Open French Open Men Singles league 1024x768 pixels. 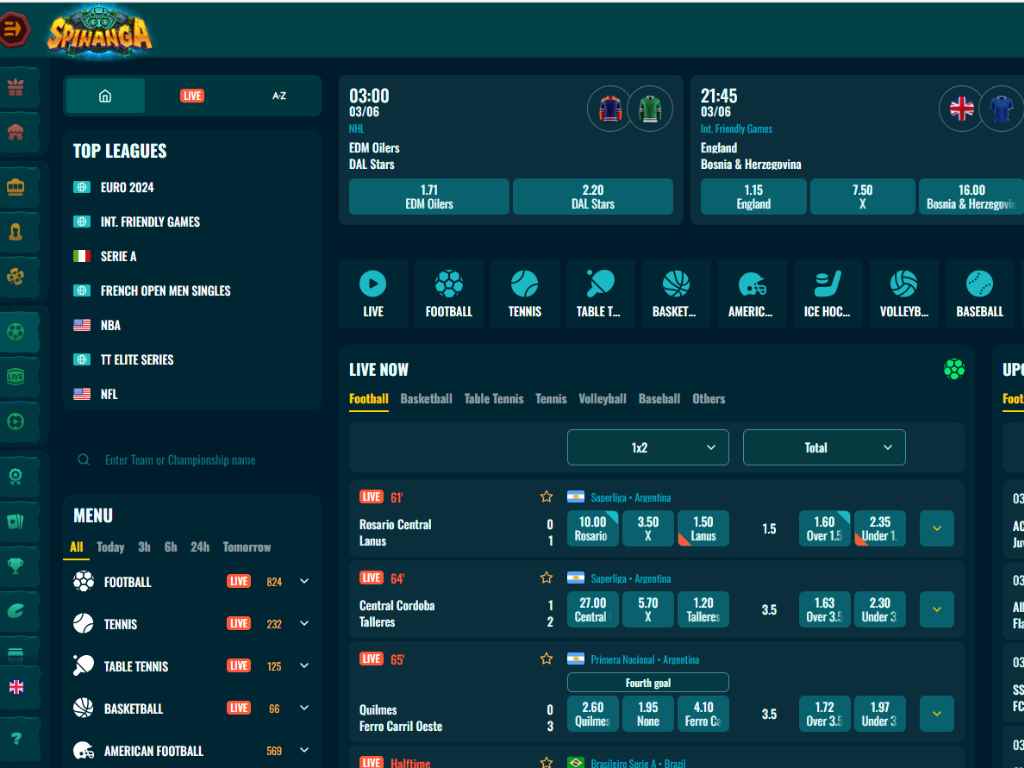[165, 291]
